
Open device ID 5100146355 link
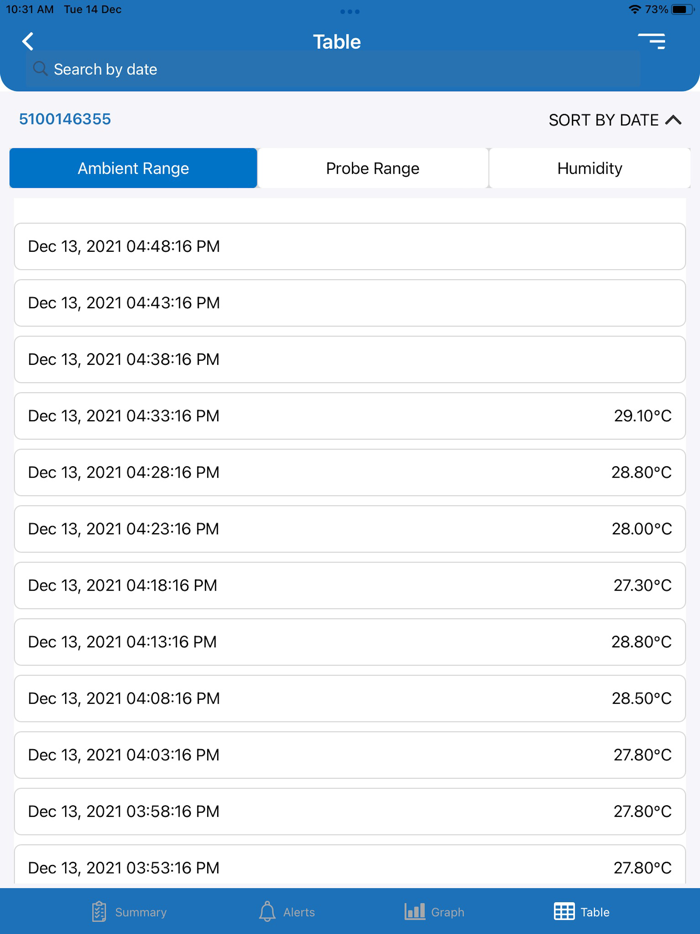(x=65, y=119)
